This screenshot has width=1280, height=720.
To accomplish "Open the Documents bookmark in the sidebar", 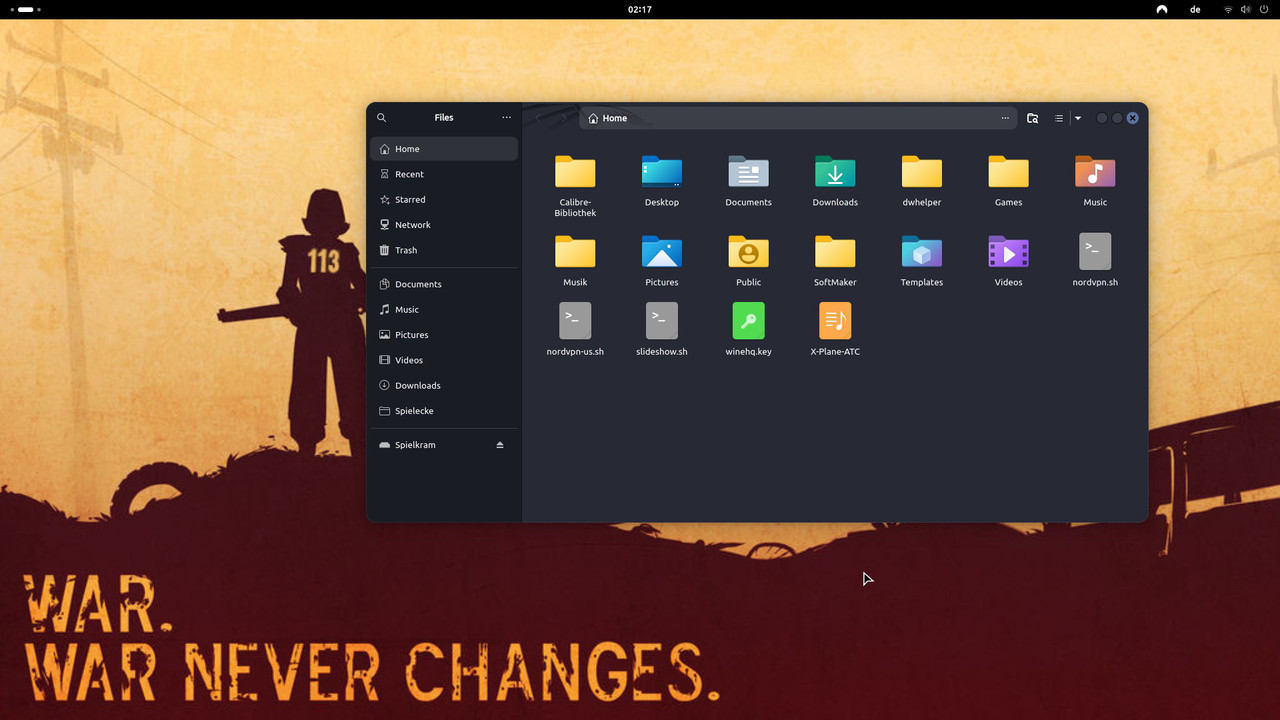I will pyautogui.click(x=444, y=284).
